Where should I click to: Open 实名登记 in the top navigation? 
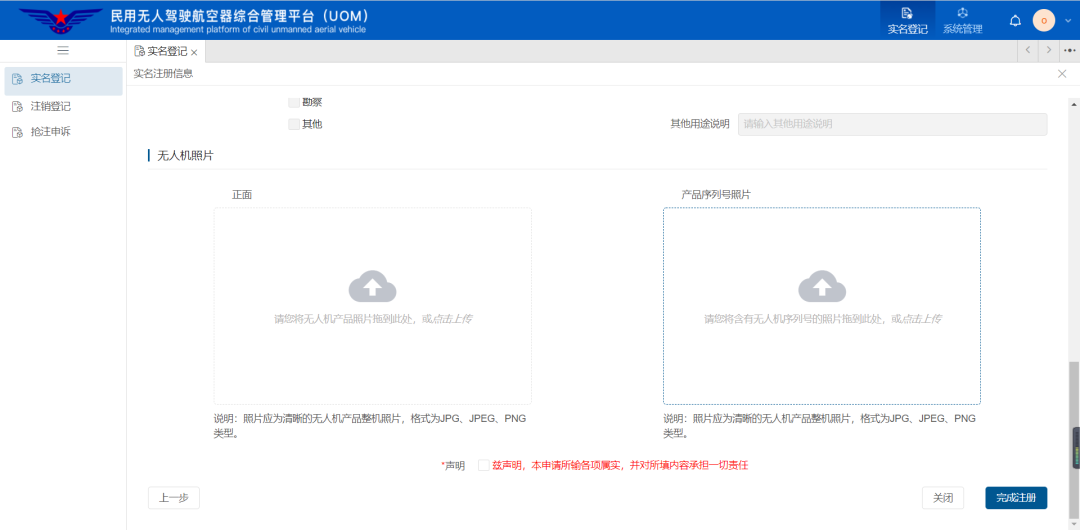(x=907, y=20)
